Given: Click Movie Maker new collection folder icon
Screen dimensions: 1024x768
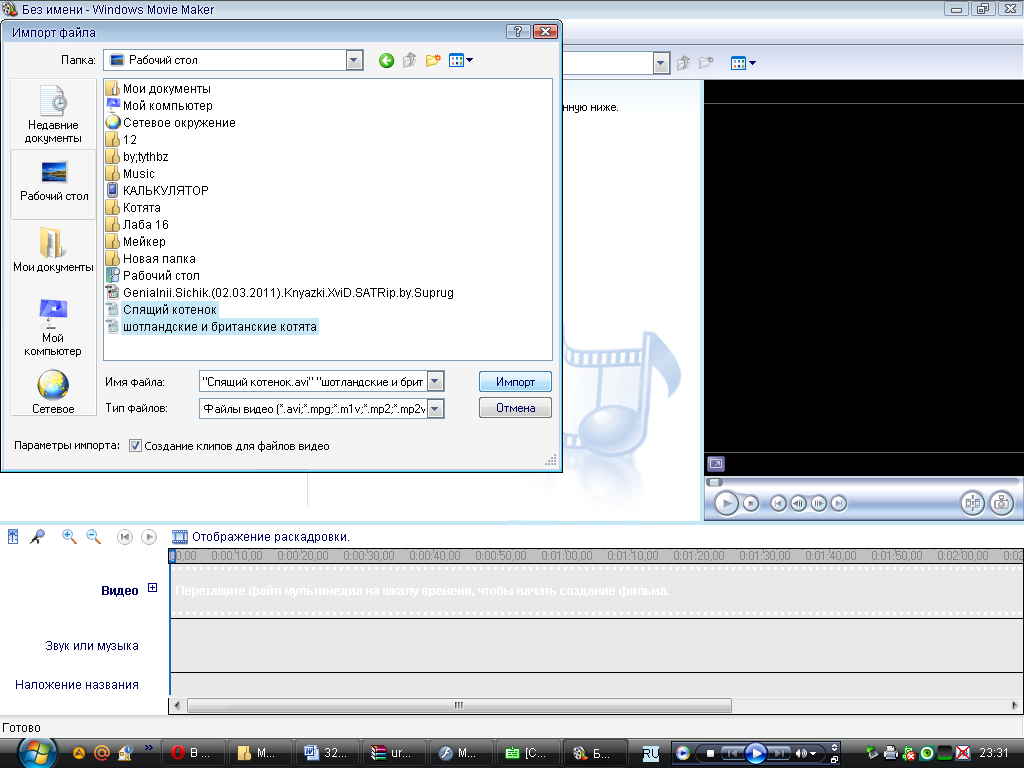Looking at the screenshot, I should tap(706, 63).
